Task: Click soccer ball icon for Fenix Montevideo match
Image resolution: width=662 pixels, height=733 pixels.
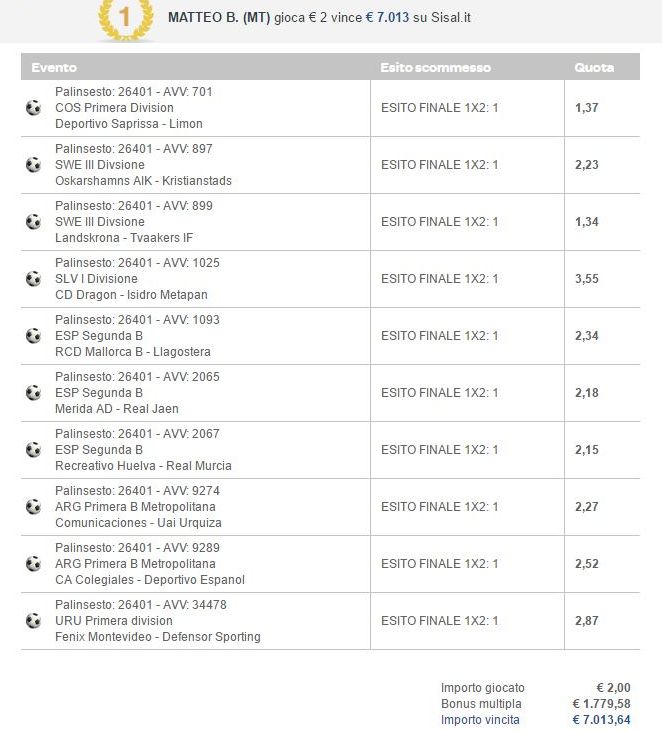Action: tap(33, 621)
